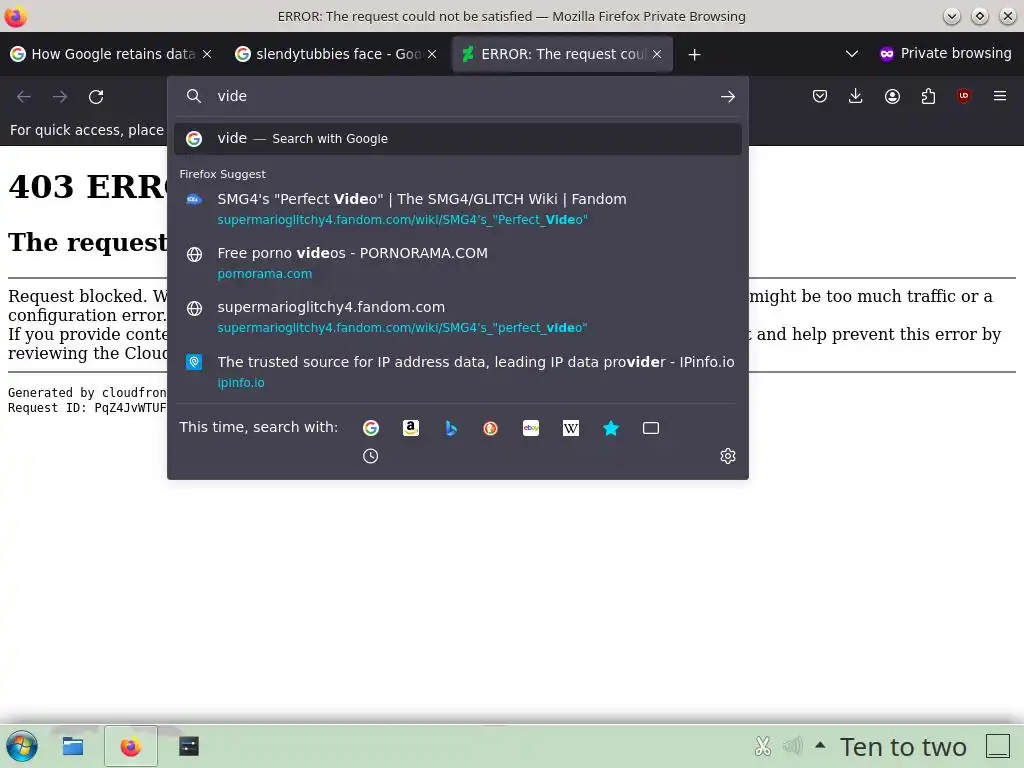
Task: Close the ERROR tab
Action: (x=657, y=54)
